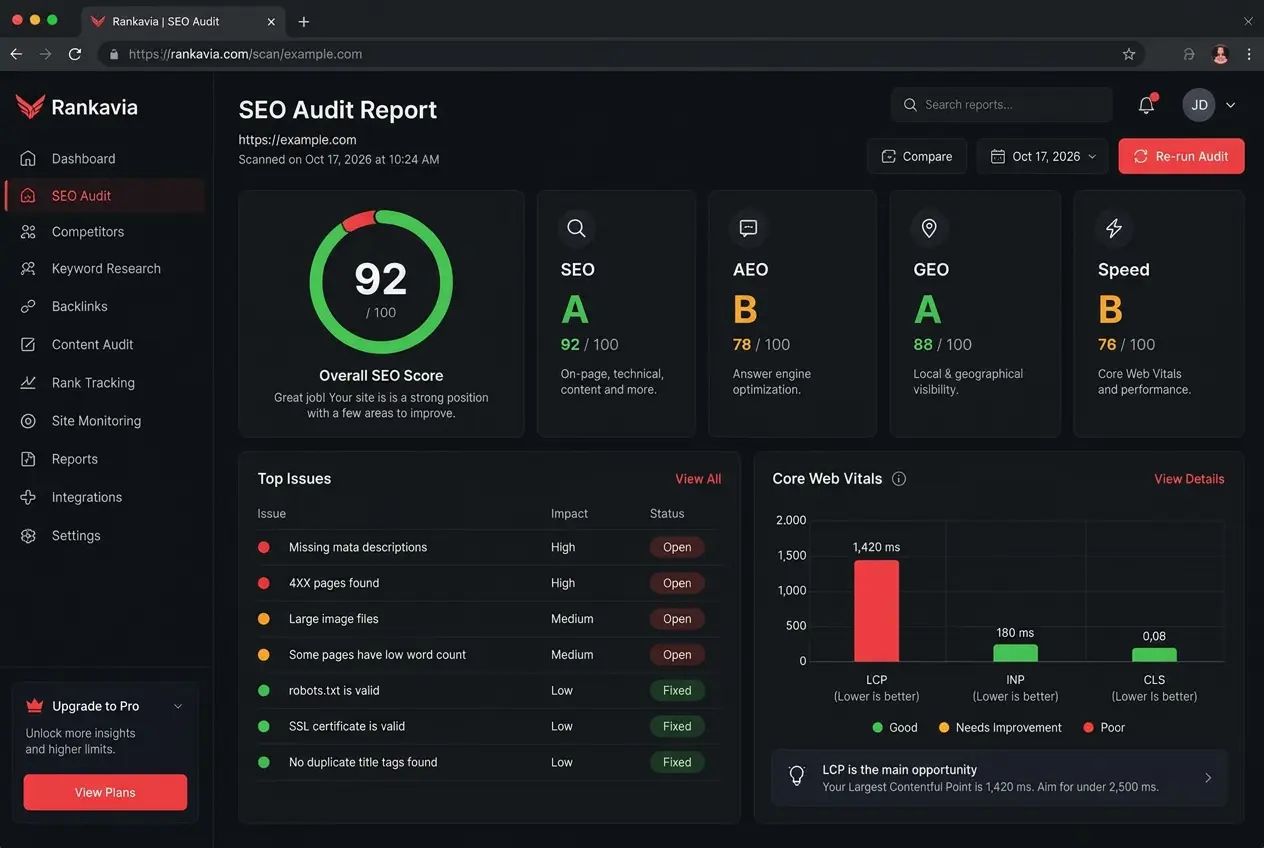The image size is (1264, 848).
Task: Click the 92 overall score ring
Action: [x=381, y=282]
